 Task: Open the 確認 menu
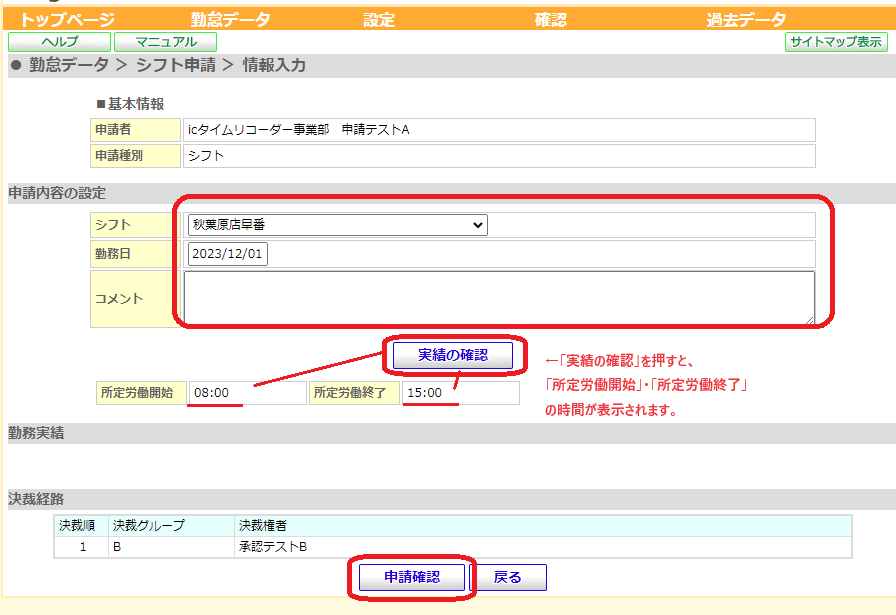[550, 19]
